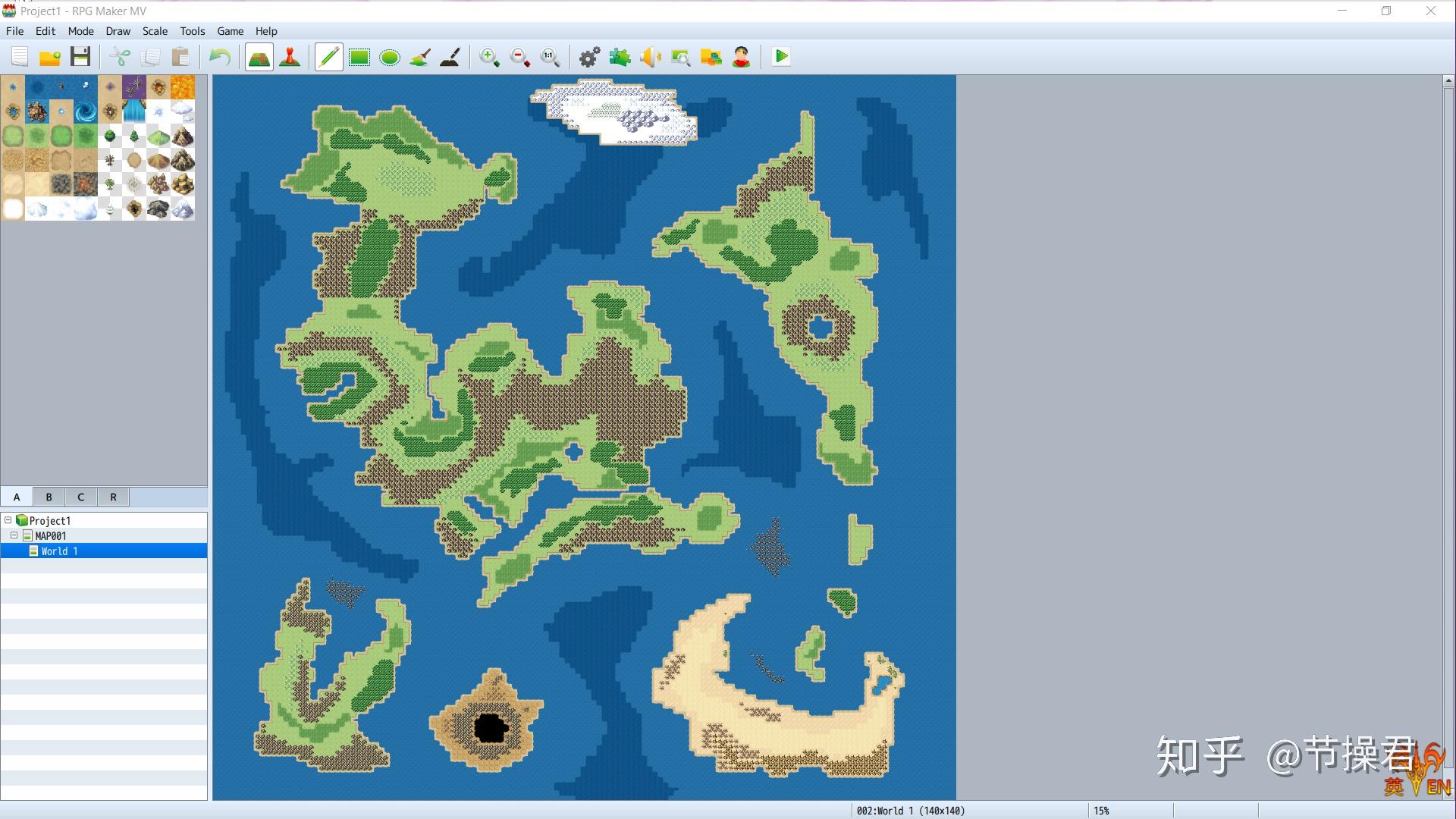Switch to tileset tab B
The height and width of the screenshot is (819, 1456).
click(49, 497)
